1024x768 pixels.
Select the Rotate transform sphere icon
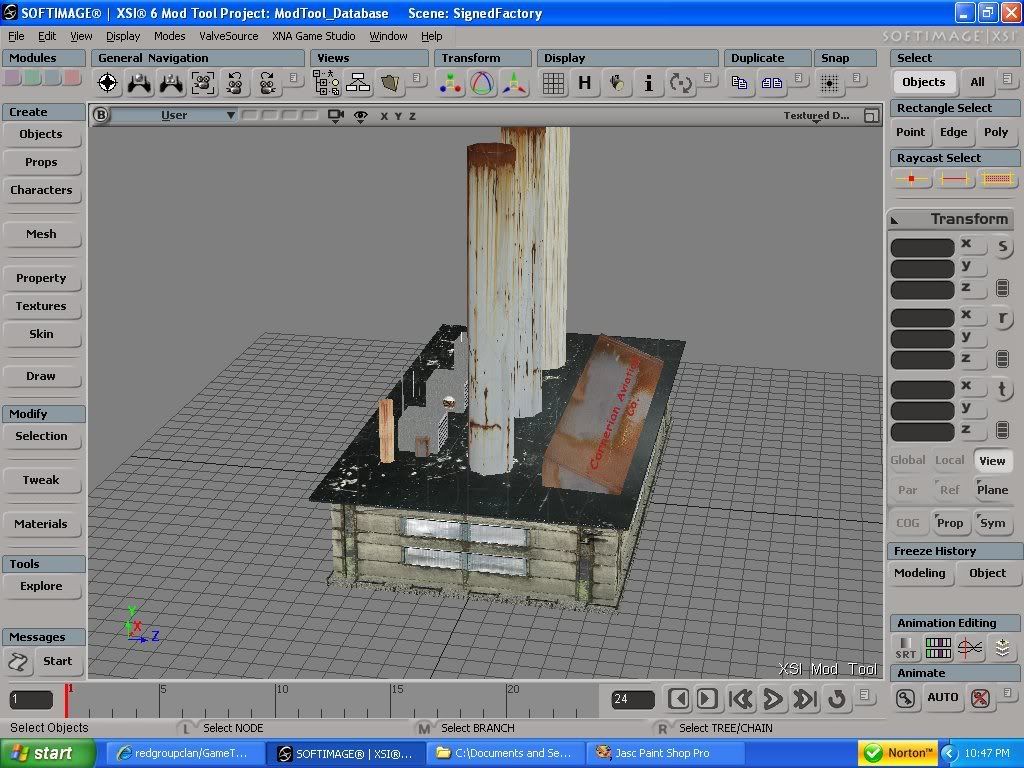pyautogui.click(x=482, y=83)
